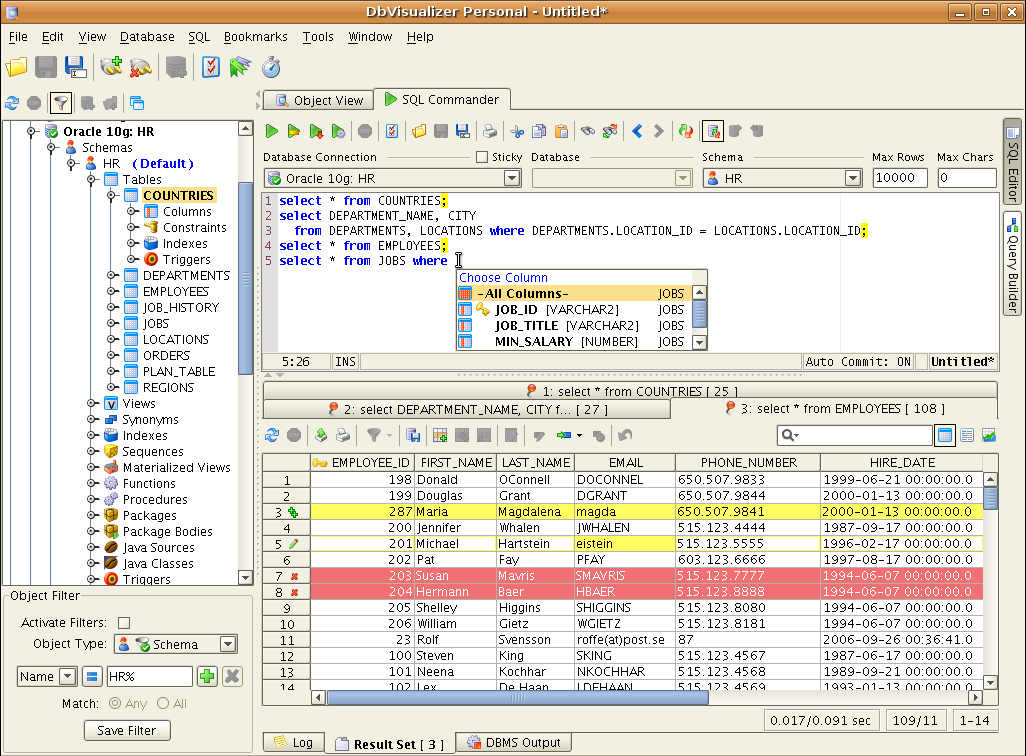Toggle the filter funnel icon above object tree
1026x756 pixels.
pos(61,102)
